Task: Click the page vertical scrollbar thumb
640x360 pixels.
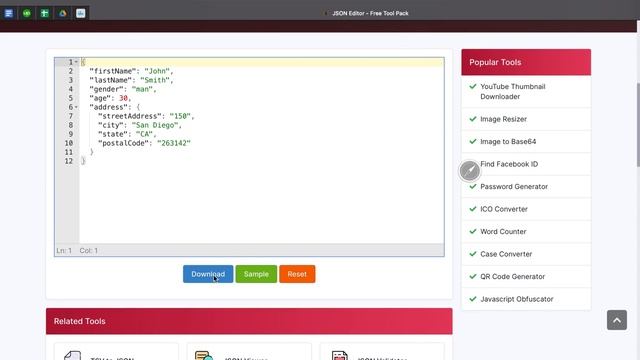Action: coord(638,124)
